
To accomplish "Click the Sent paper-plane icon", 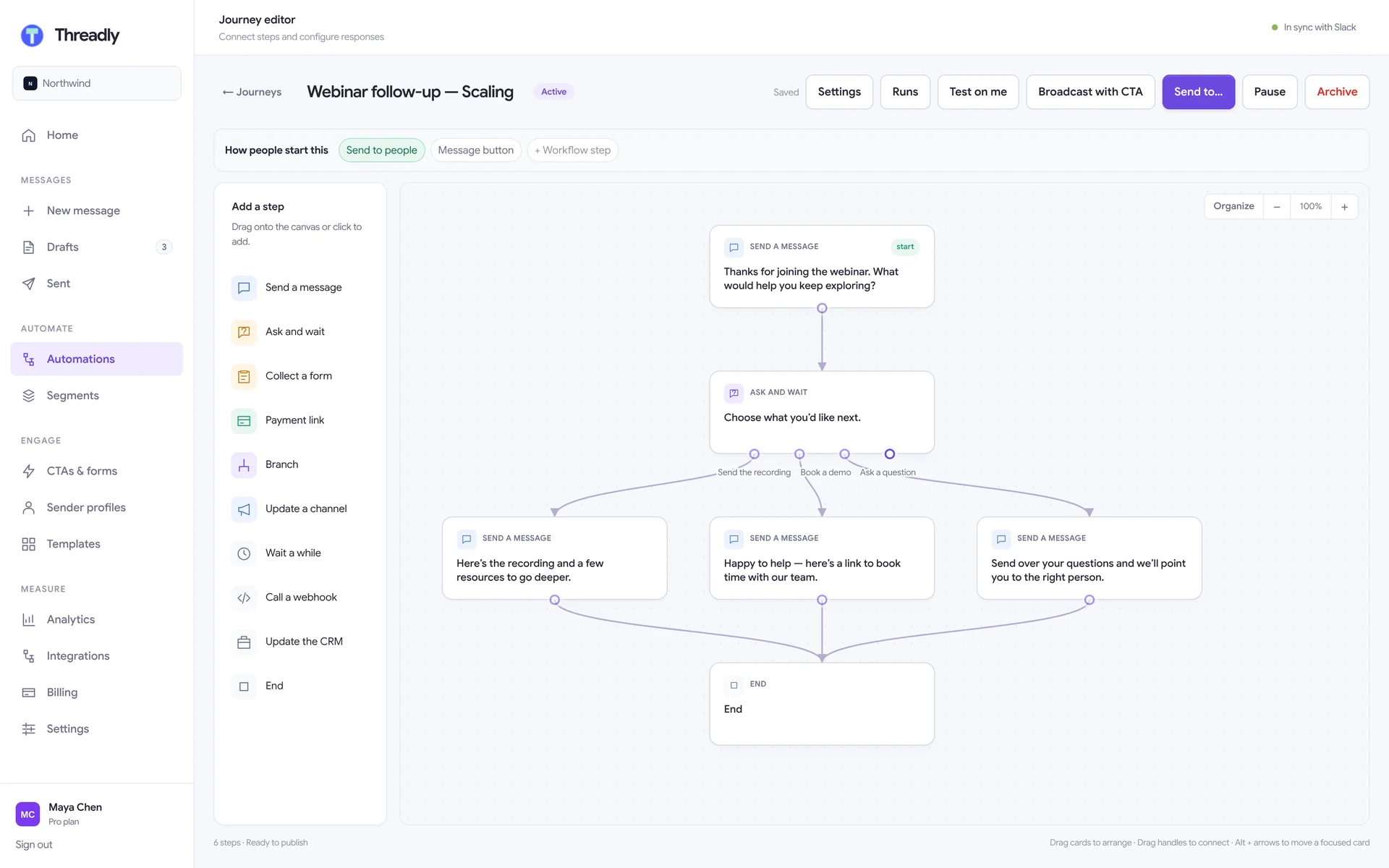I will click(29, 284).
